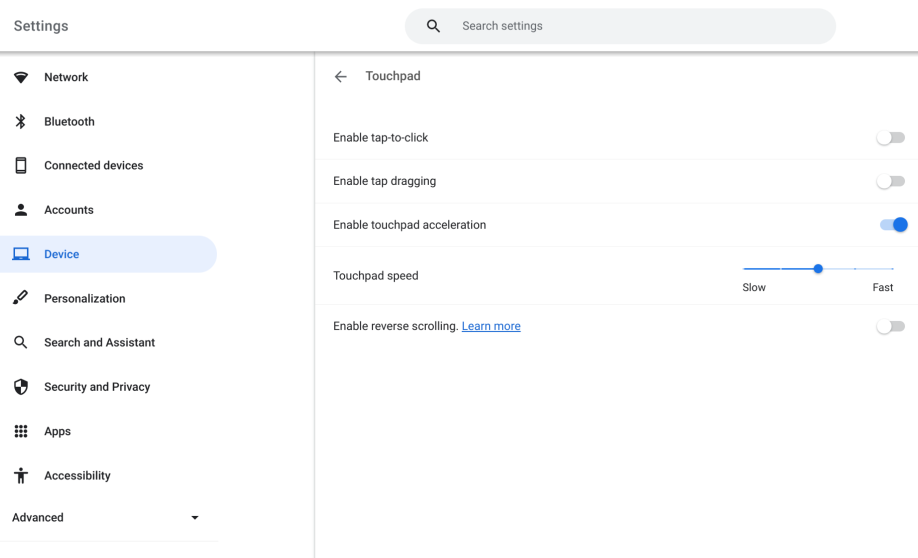Click the Personalization brush icon
Screen dimensions: 918x558
[x=20, y=297]
